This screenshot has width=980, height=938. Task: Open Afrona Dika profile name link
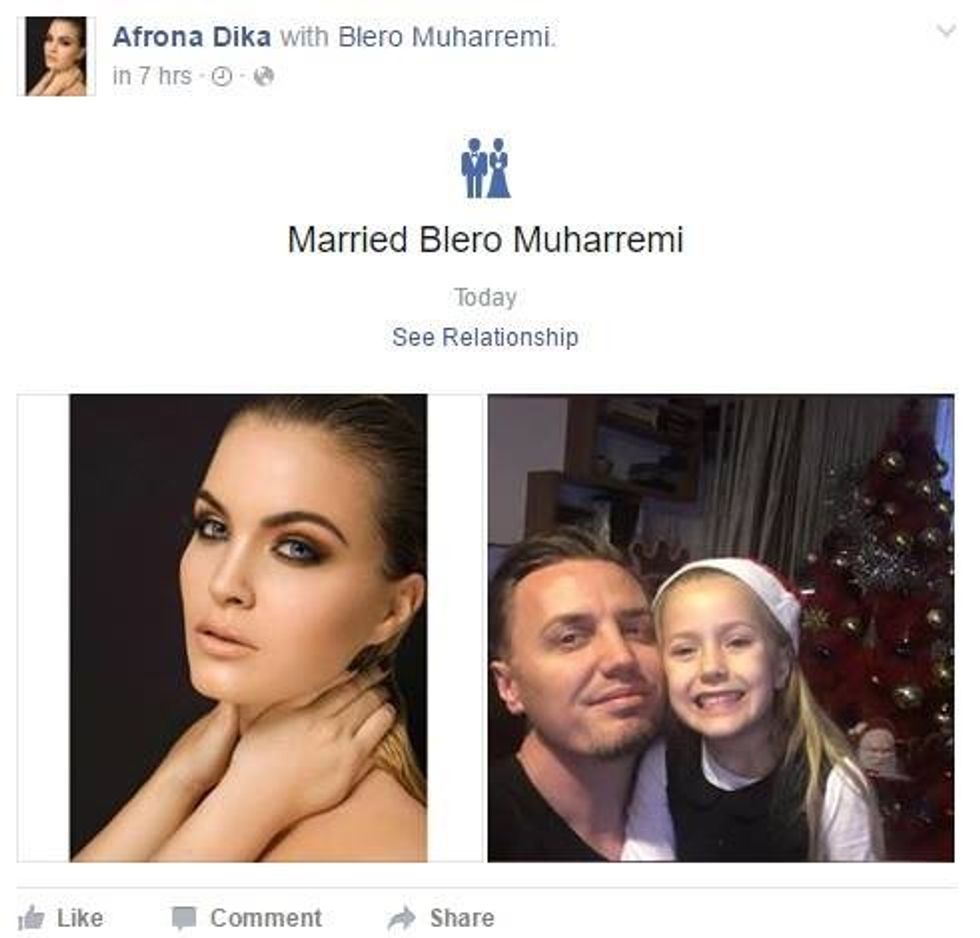[x=191, y=37]
